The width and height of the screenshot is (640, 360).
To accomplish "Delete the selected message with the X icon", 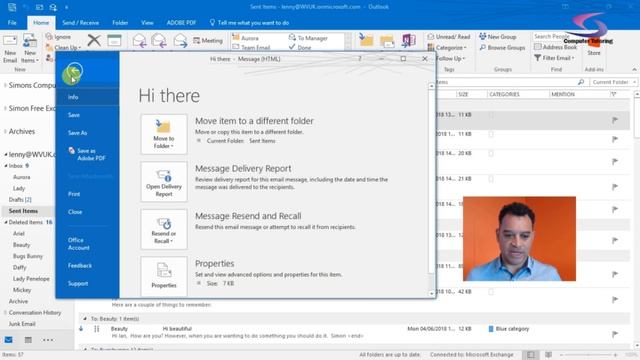I will click(x=94, y=40).
